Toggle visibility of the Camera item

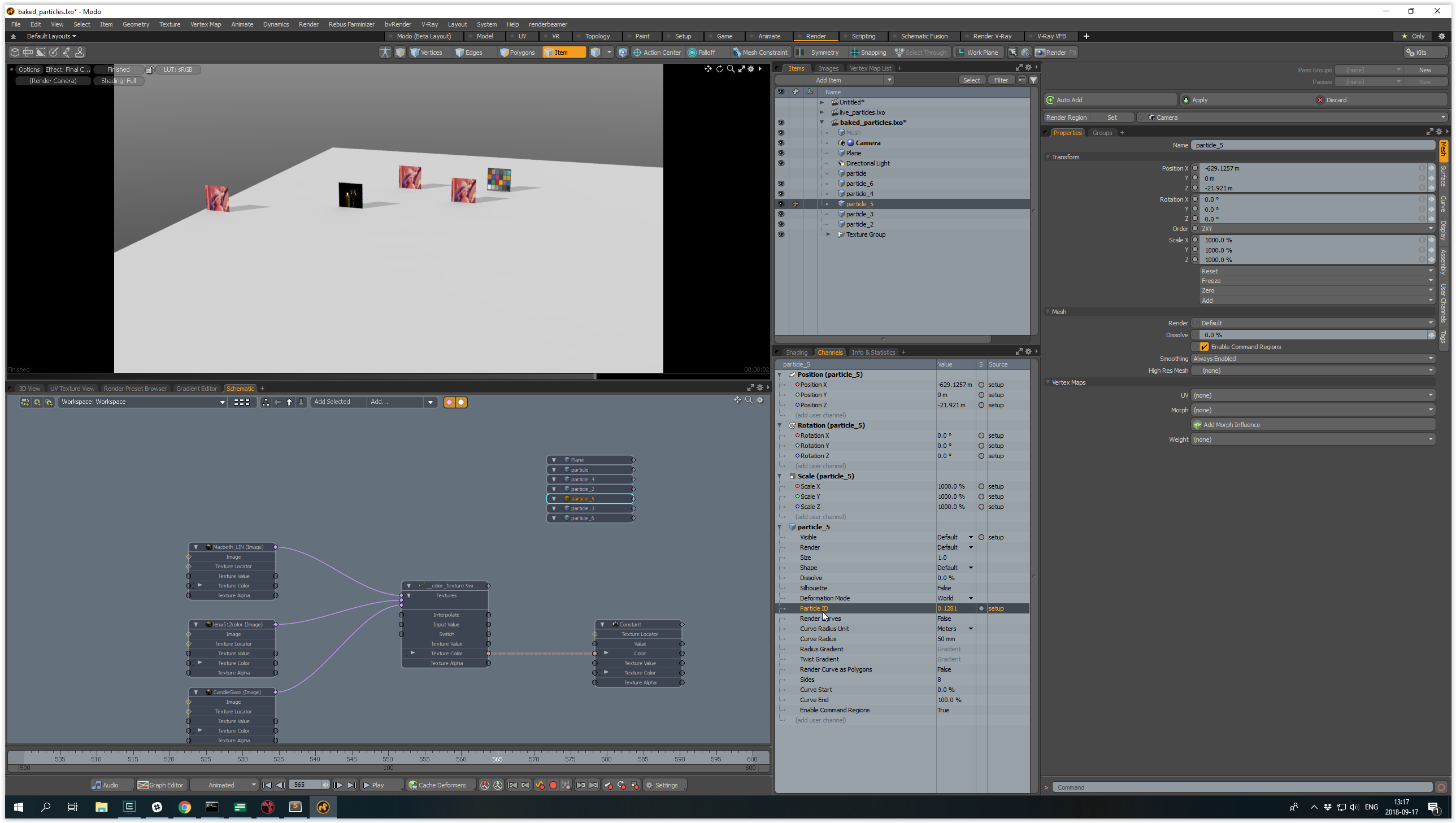[781, 143]
